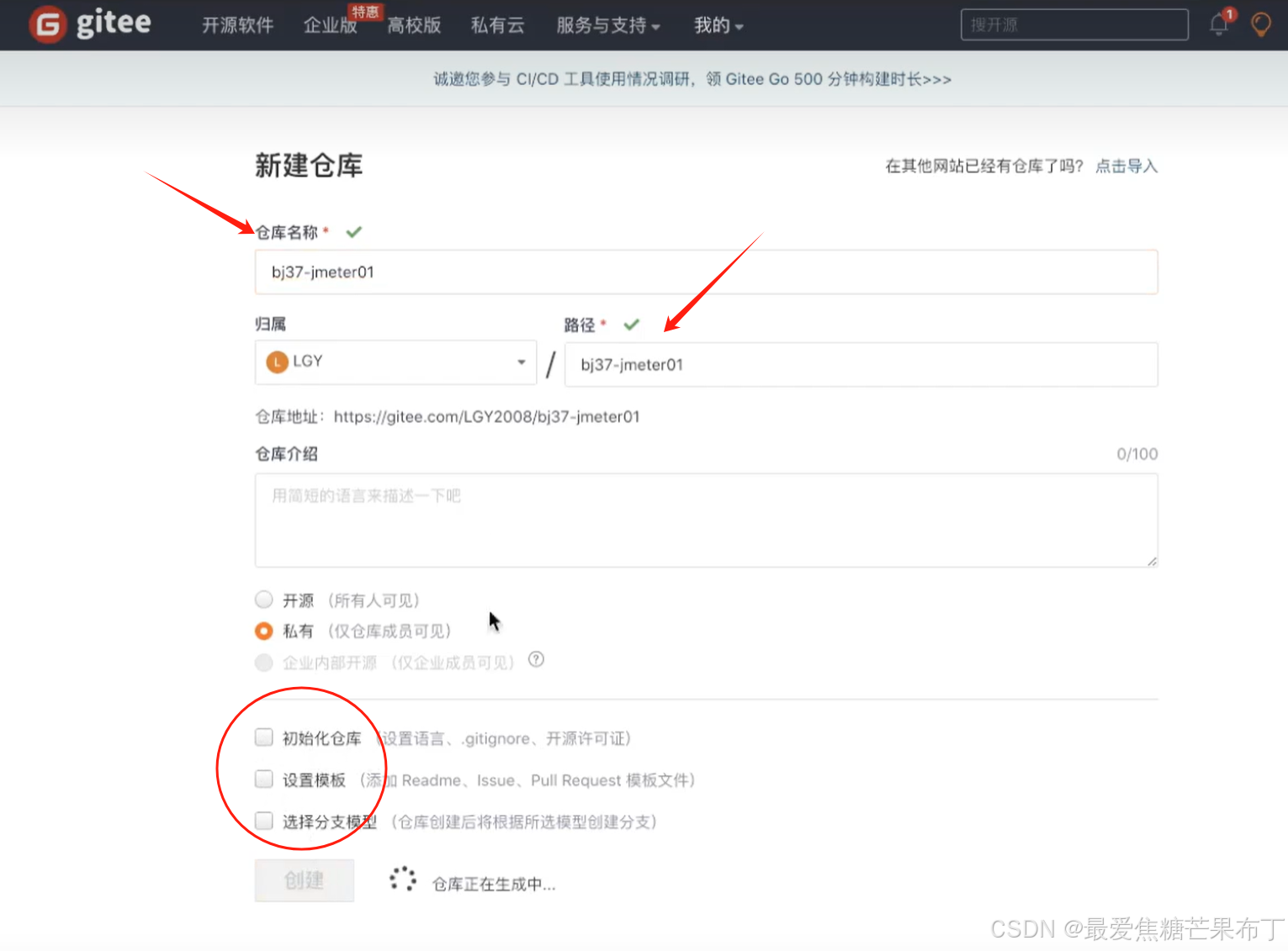Select the 开源 public radio button
1288x951 pixels.
pos(264,600)
